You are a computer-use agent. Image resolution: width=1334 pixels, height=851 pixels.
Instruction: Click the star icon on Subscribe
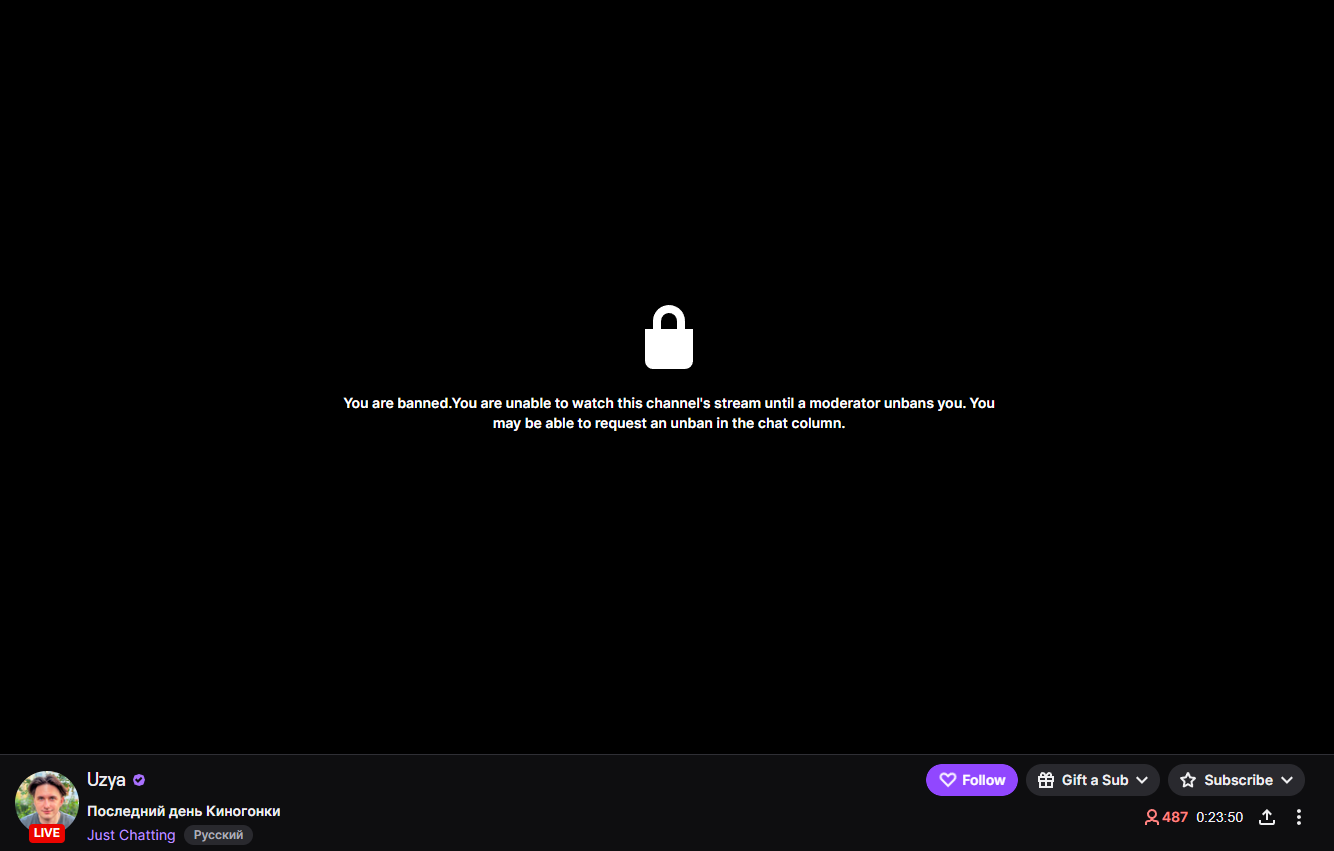[x=1188, y=780]
